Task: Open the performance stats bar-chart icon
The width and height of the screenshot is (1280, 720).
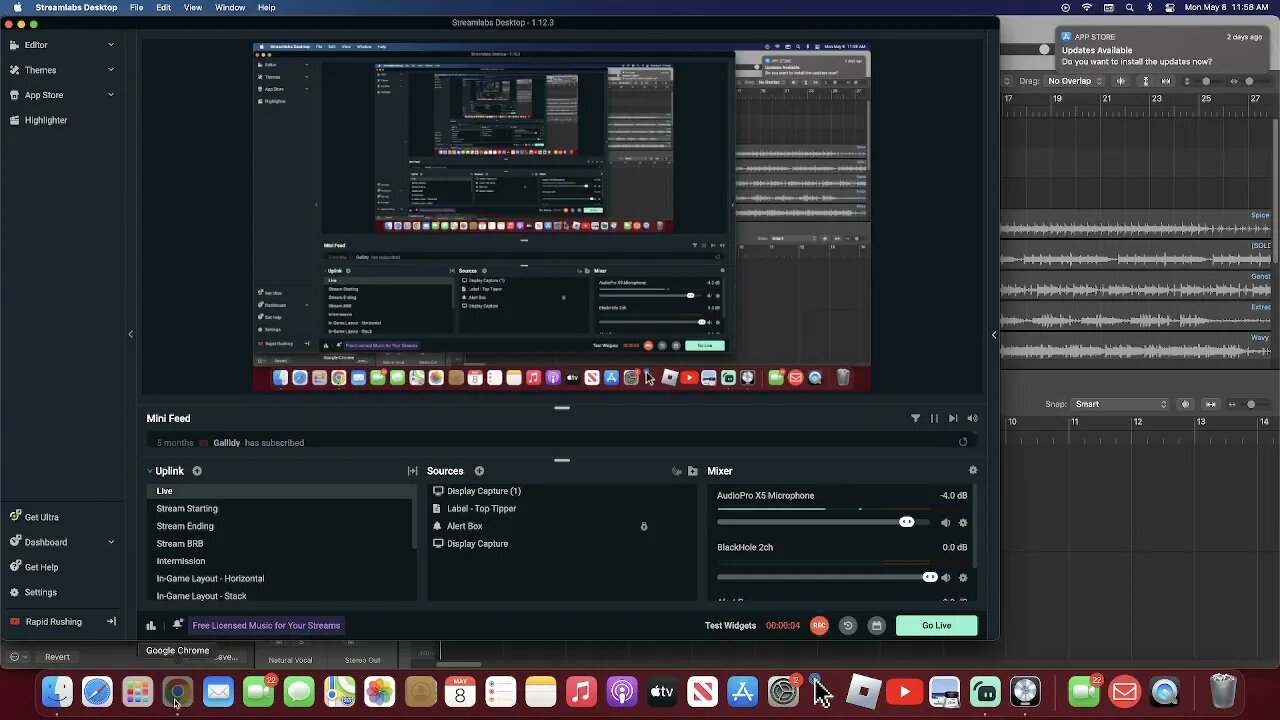Action: click(151, 626)
